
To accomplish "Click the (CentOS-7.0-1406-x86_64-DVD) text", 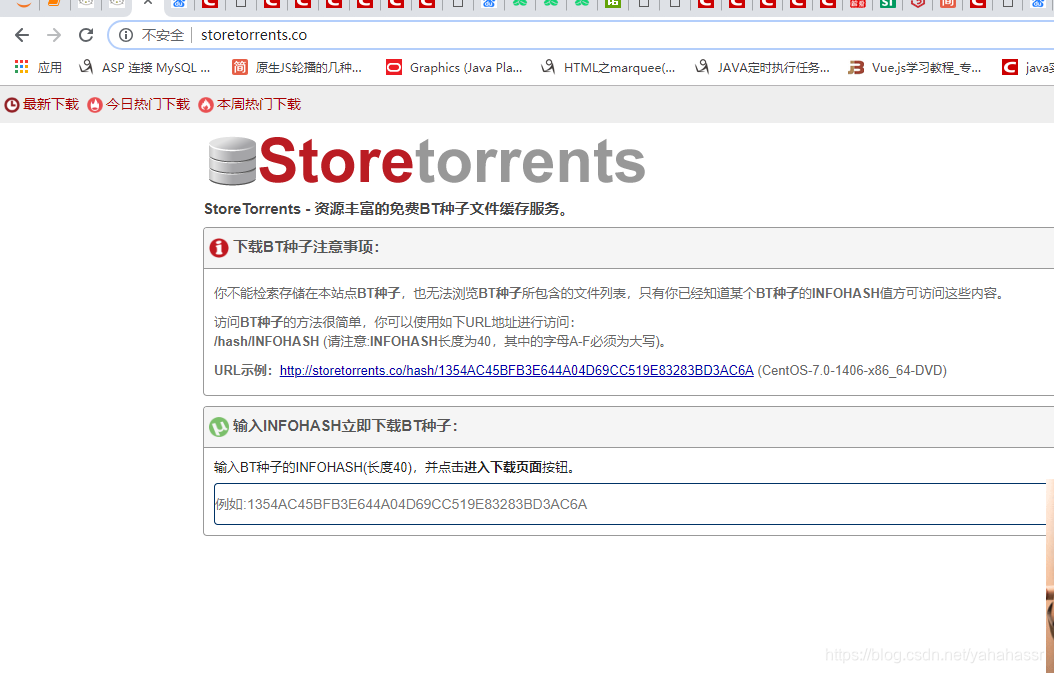I will point(852,370).
